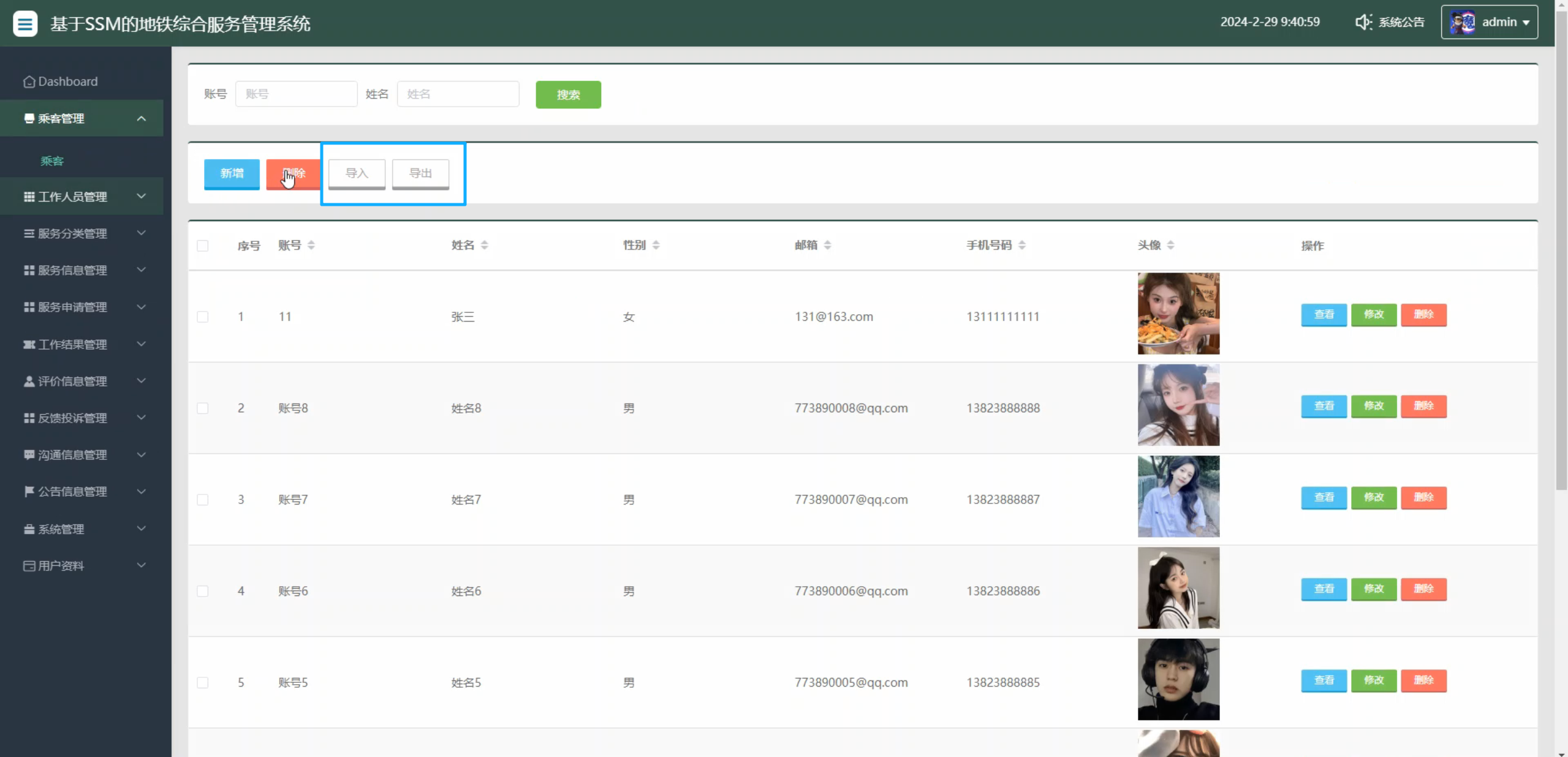Click the Dashboard home icon
Viewport: 1568px width, 757px height.
pyautogui.click(x=29, y=81)
